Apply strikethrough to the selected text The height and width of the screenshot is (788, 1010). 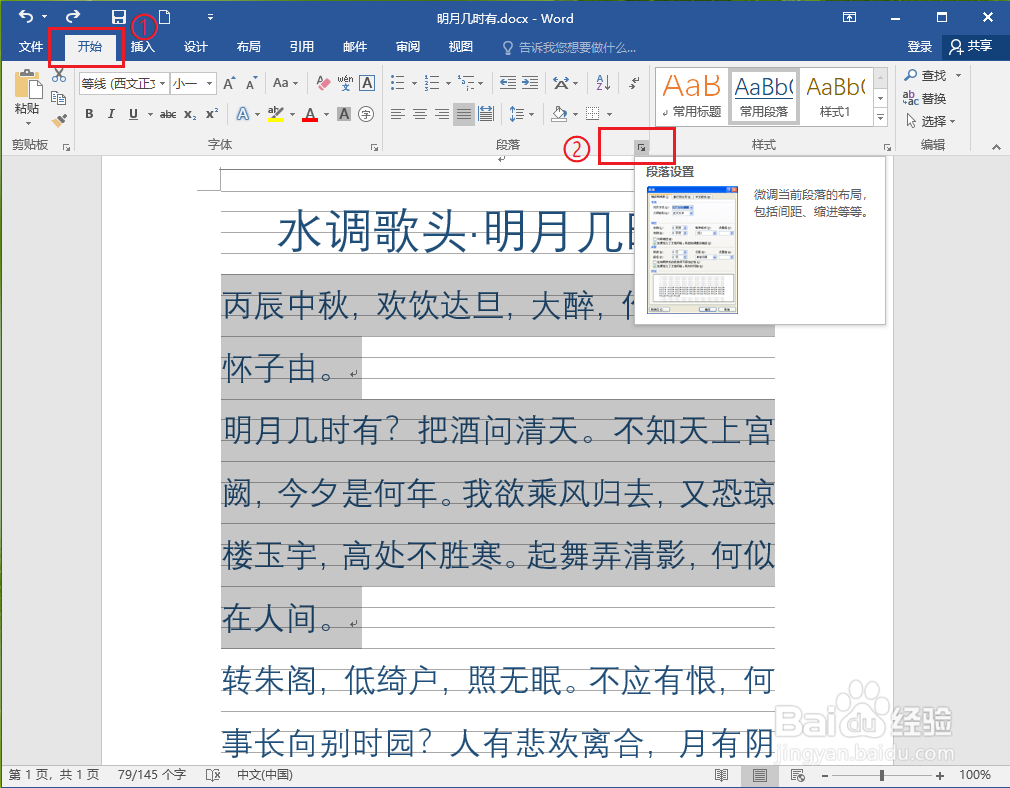167,115
